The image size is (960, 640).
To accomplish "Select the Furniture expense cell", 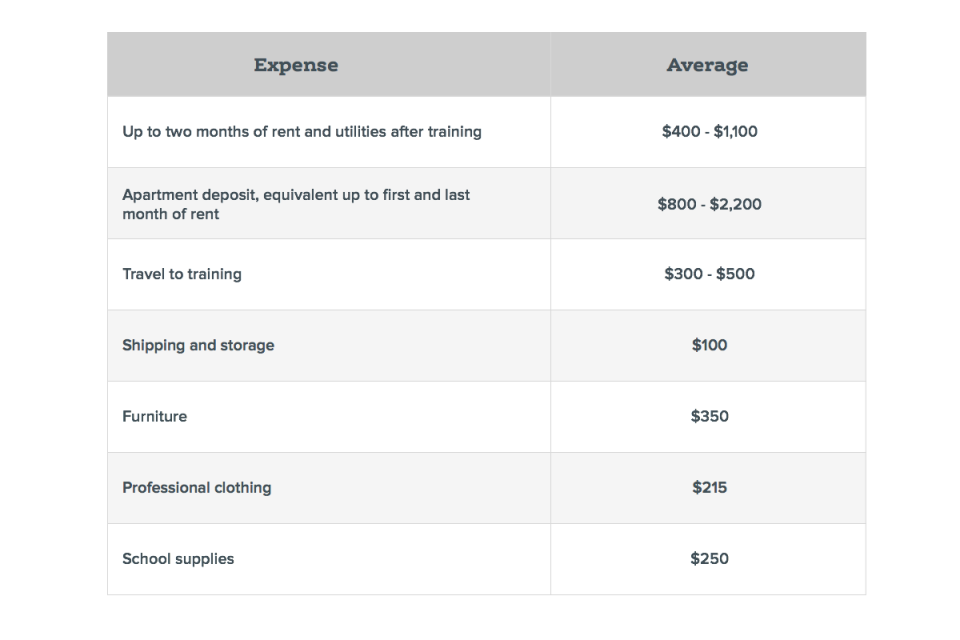I will point(155,416).
